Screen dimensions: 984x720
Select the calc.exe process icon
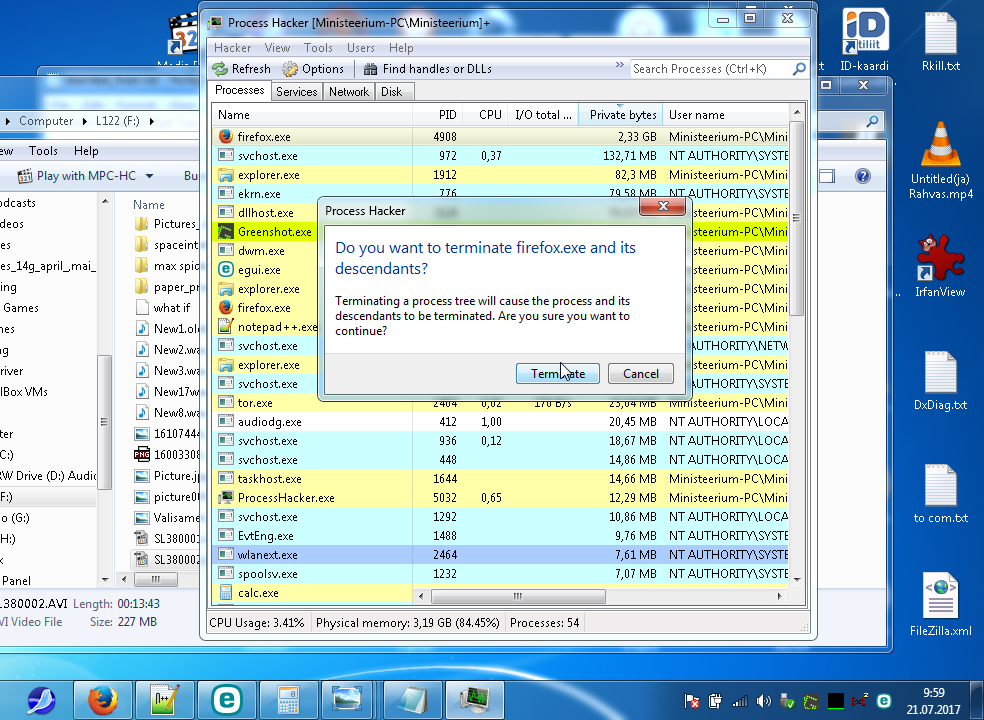[x=226, y=593]
